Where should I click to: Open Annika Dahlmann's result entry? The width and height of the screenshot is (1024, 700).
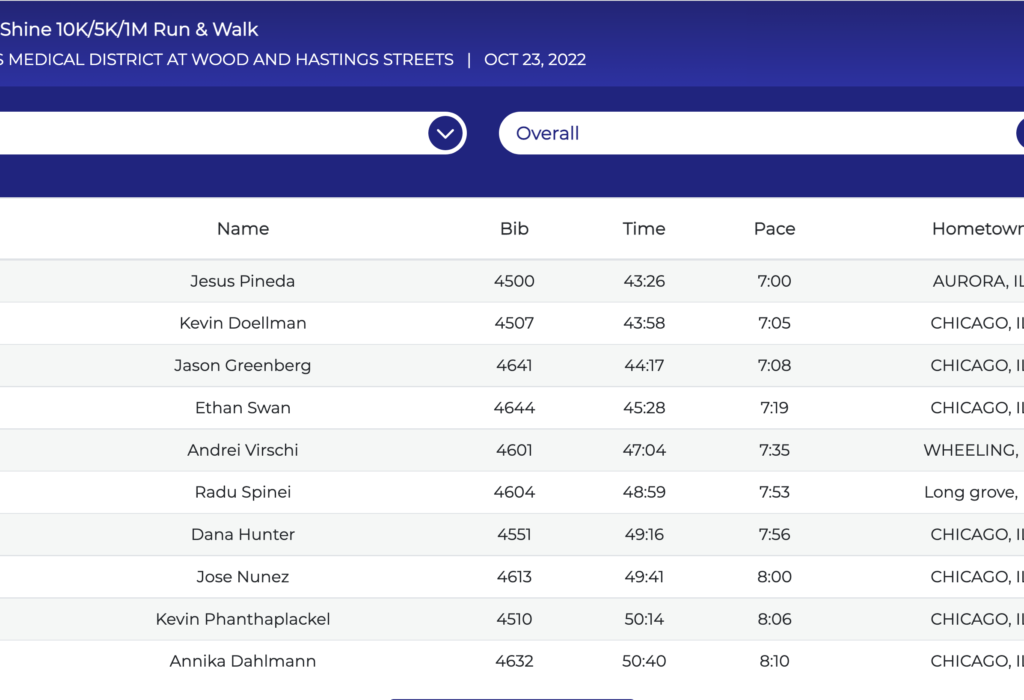[x=243, y=661]
